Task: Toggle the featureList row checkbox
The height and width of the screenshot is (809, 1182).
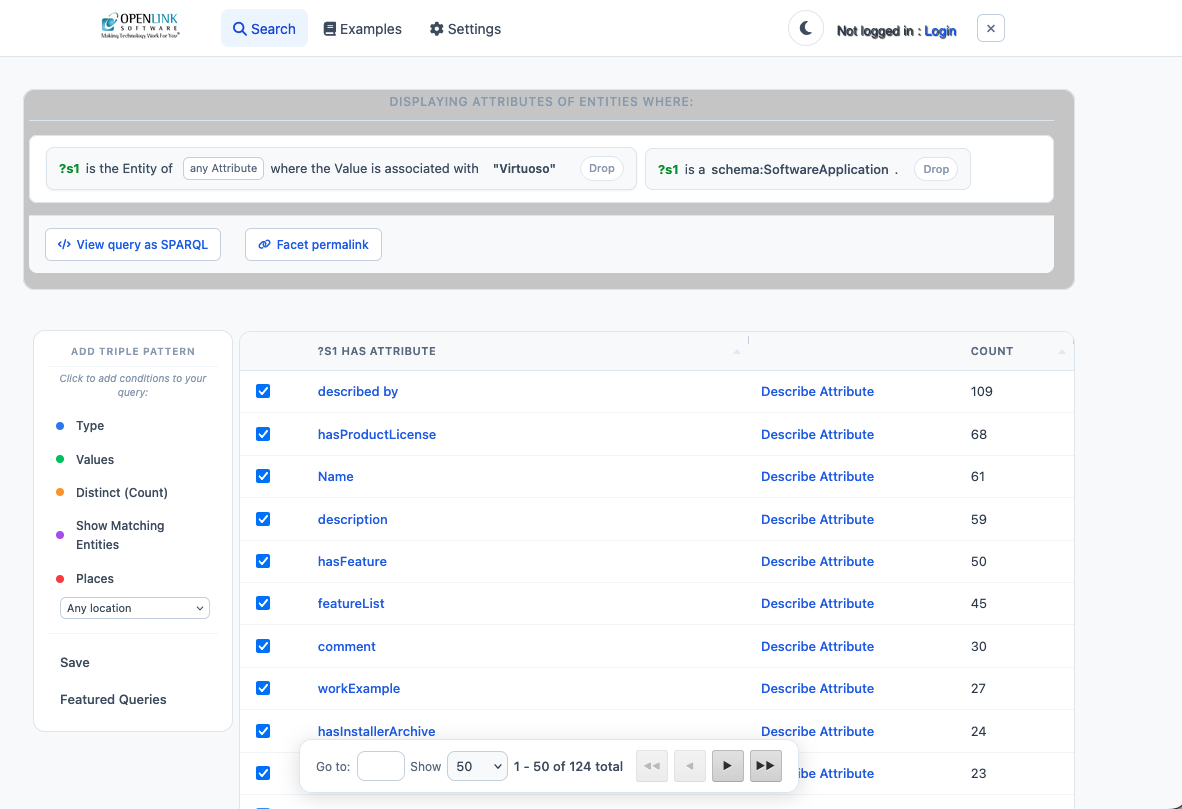Action: pos(263,603)
